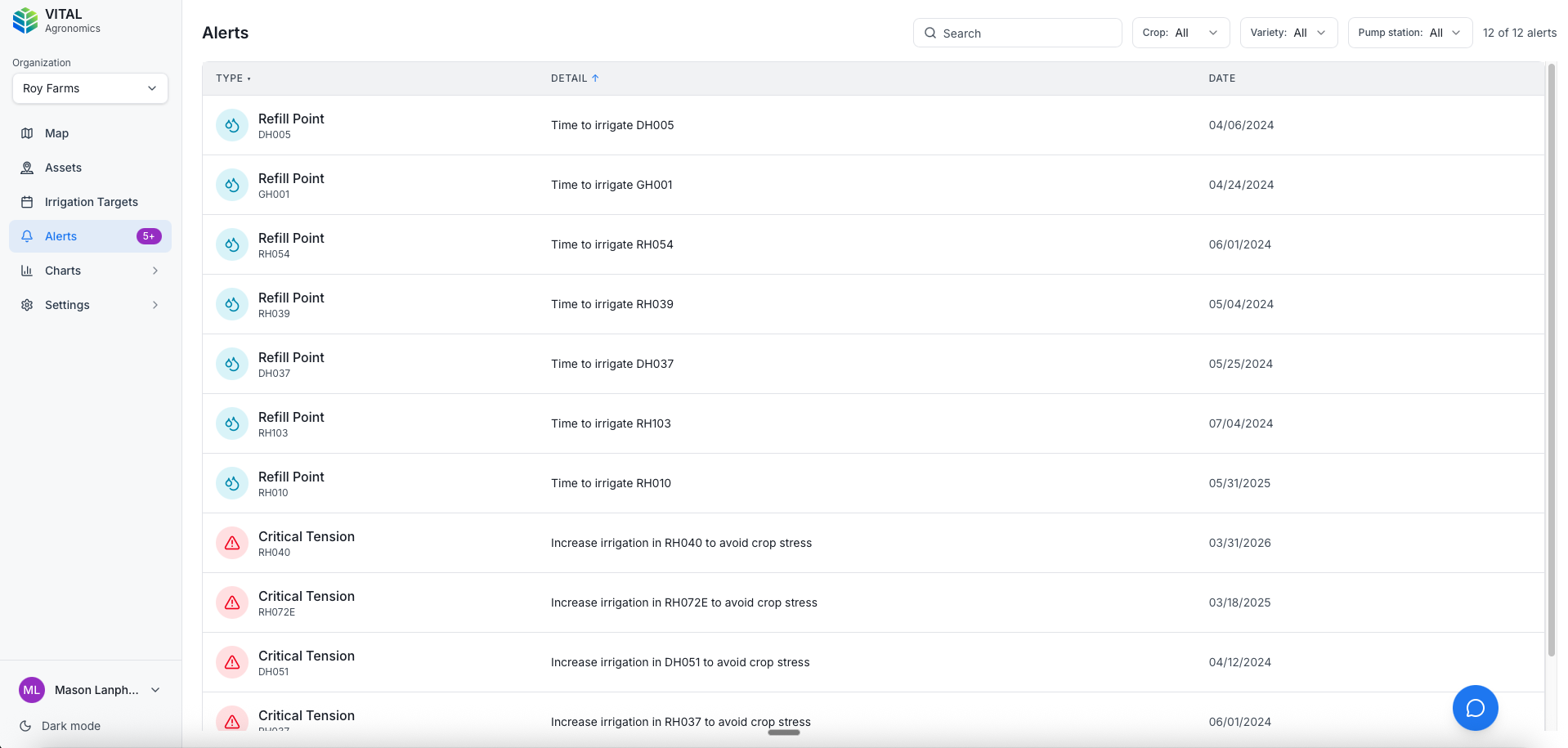1568x748 pixels.
Task: Open the chat support bubble
Action: [x=1474, y=707]
